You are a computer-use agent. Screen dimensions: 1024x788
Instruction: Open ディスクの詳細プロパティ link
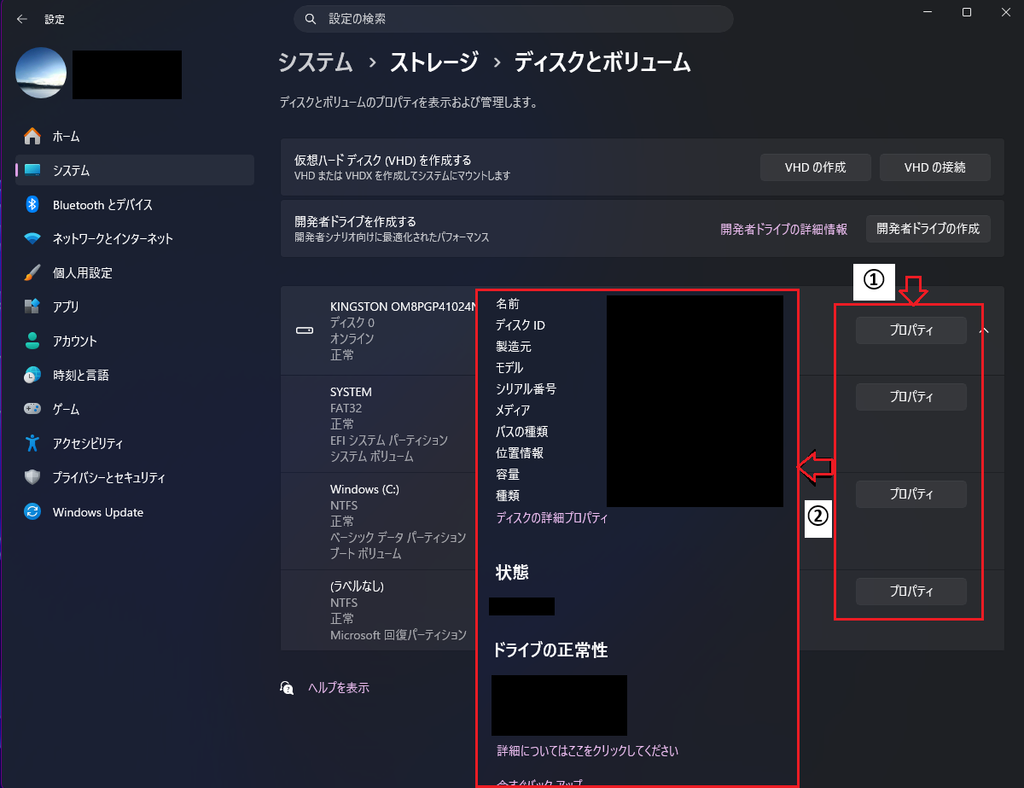point(552,518)
